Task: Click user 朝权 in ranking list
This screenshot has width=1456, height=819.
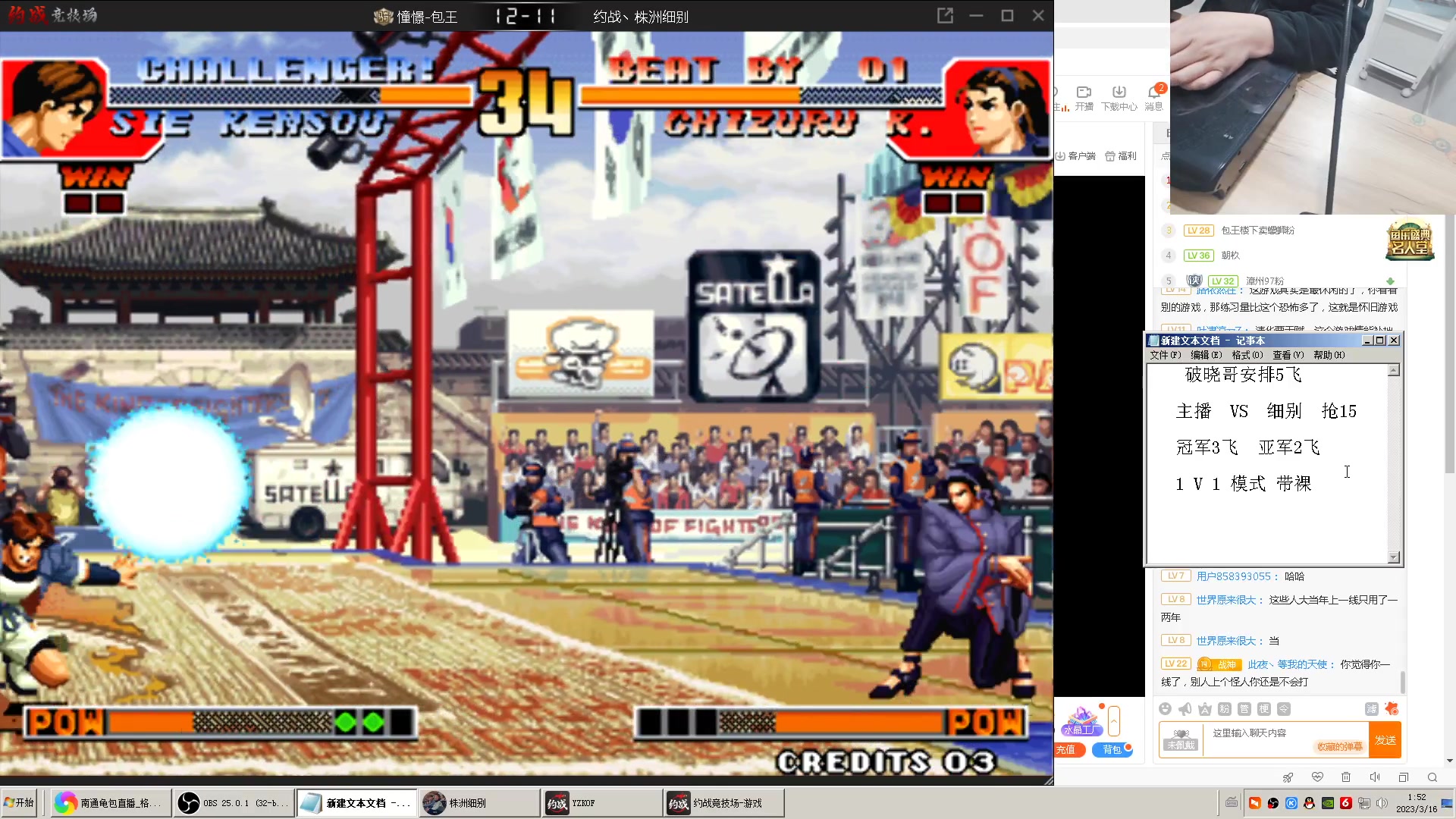Action: [1230, 256]
